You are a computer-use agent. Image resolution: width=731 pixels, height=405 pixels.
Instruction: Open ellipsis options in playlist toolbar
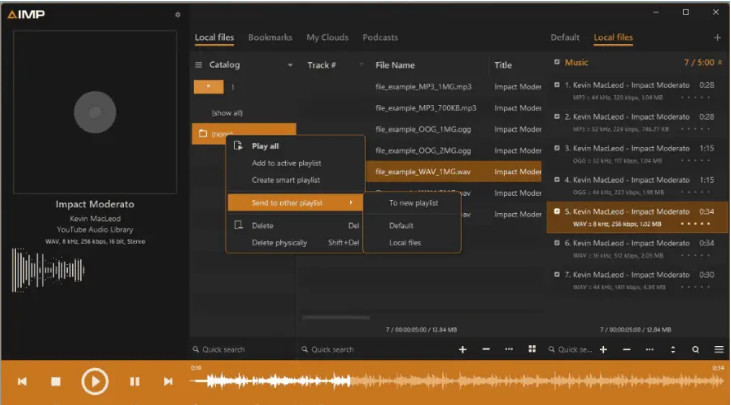click(x=649, y=349)
